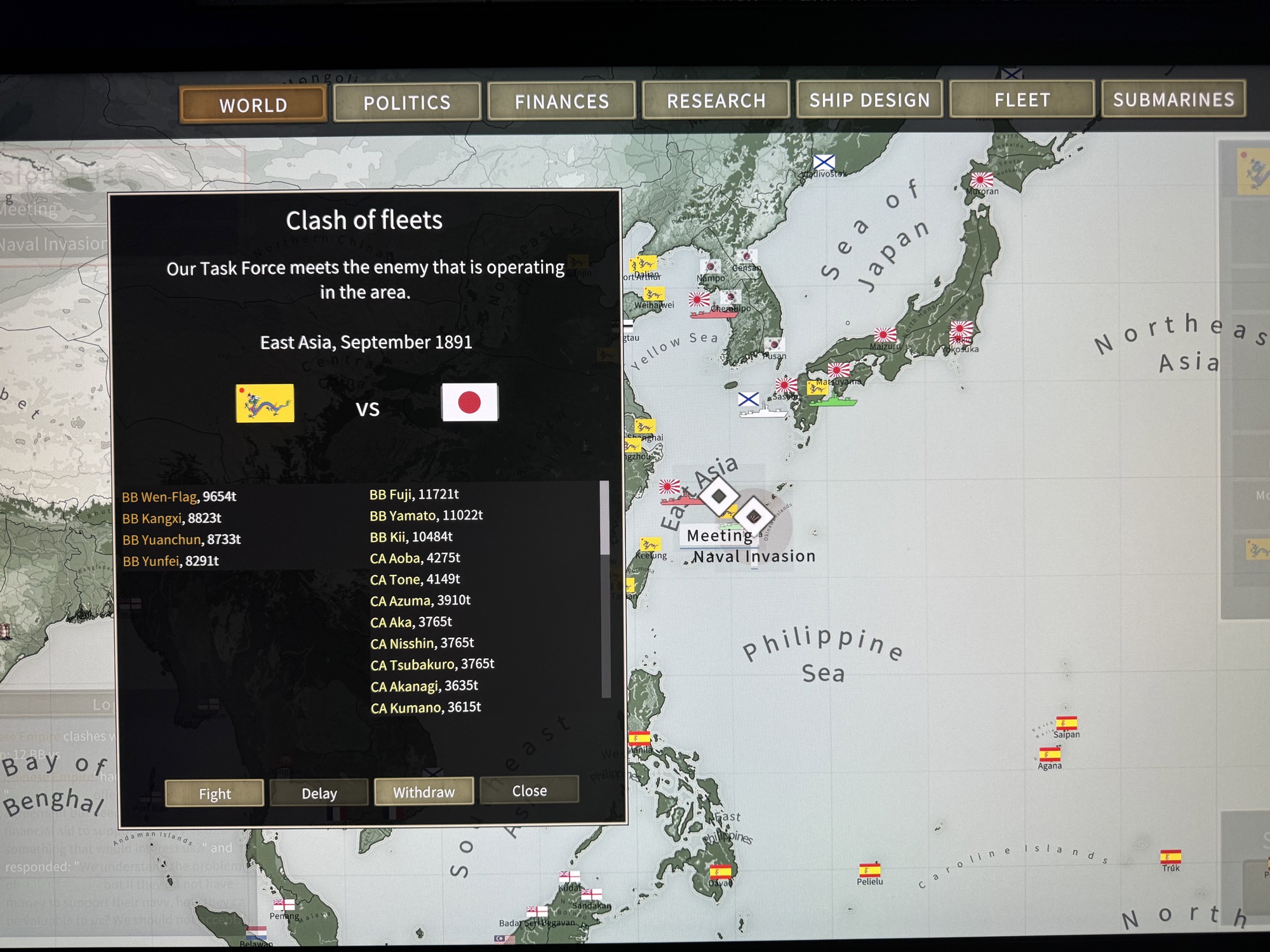Open the WORLD tab
This screenshot has height=952, width=1270.
pos(253,105)
